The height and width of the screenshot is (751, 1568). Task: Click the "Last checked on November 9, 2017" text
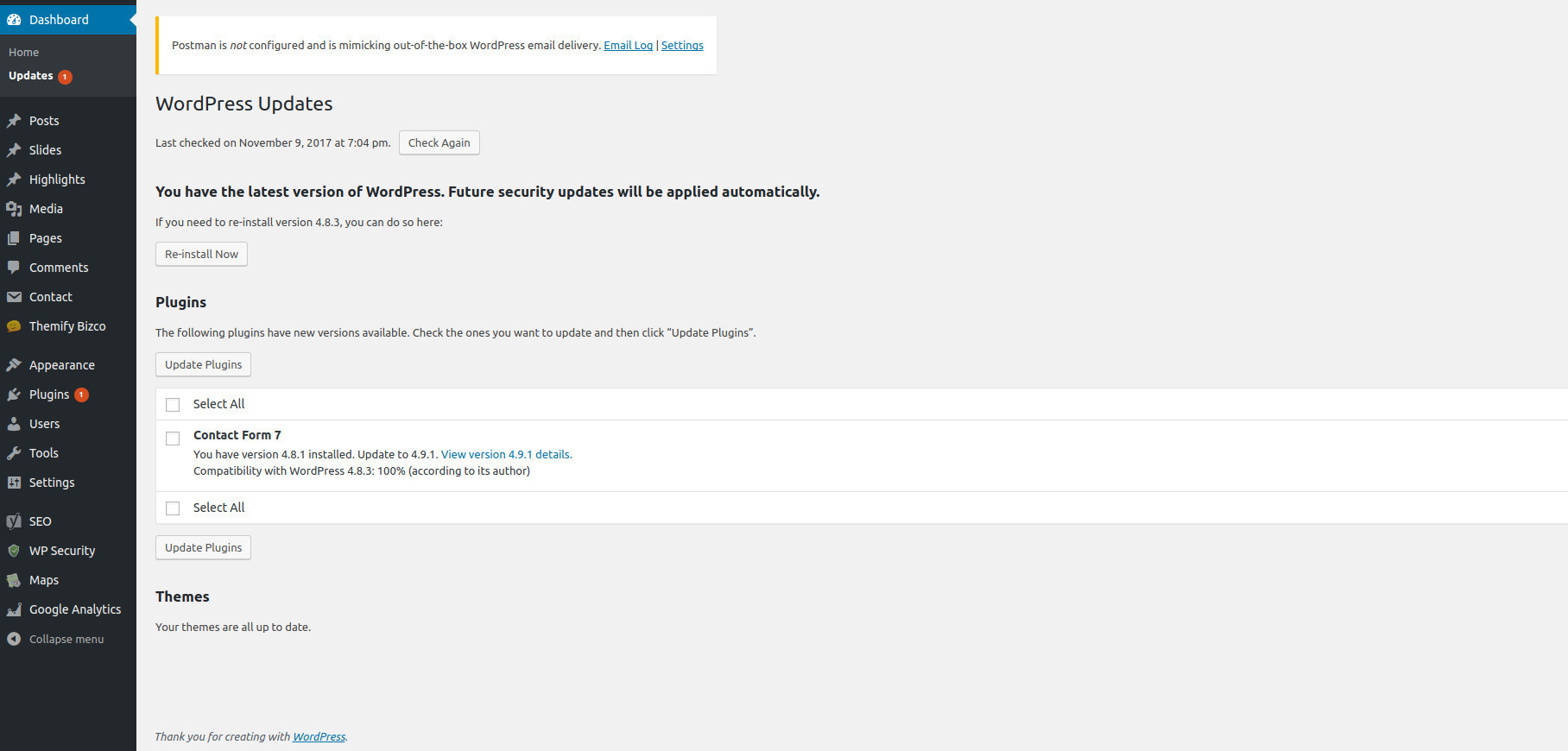(x=273, y=143)
